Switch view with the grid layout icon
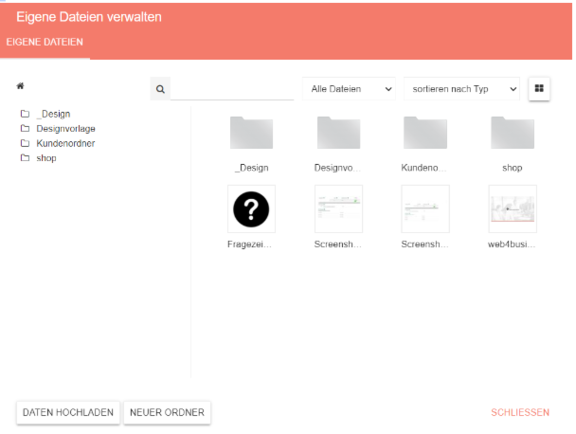Image resolution: width=576 pixels, height=434 pixels. click(x=539, y=89)
